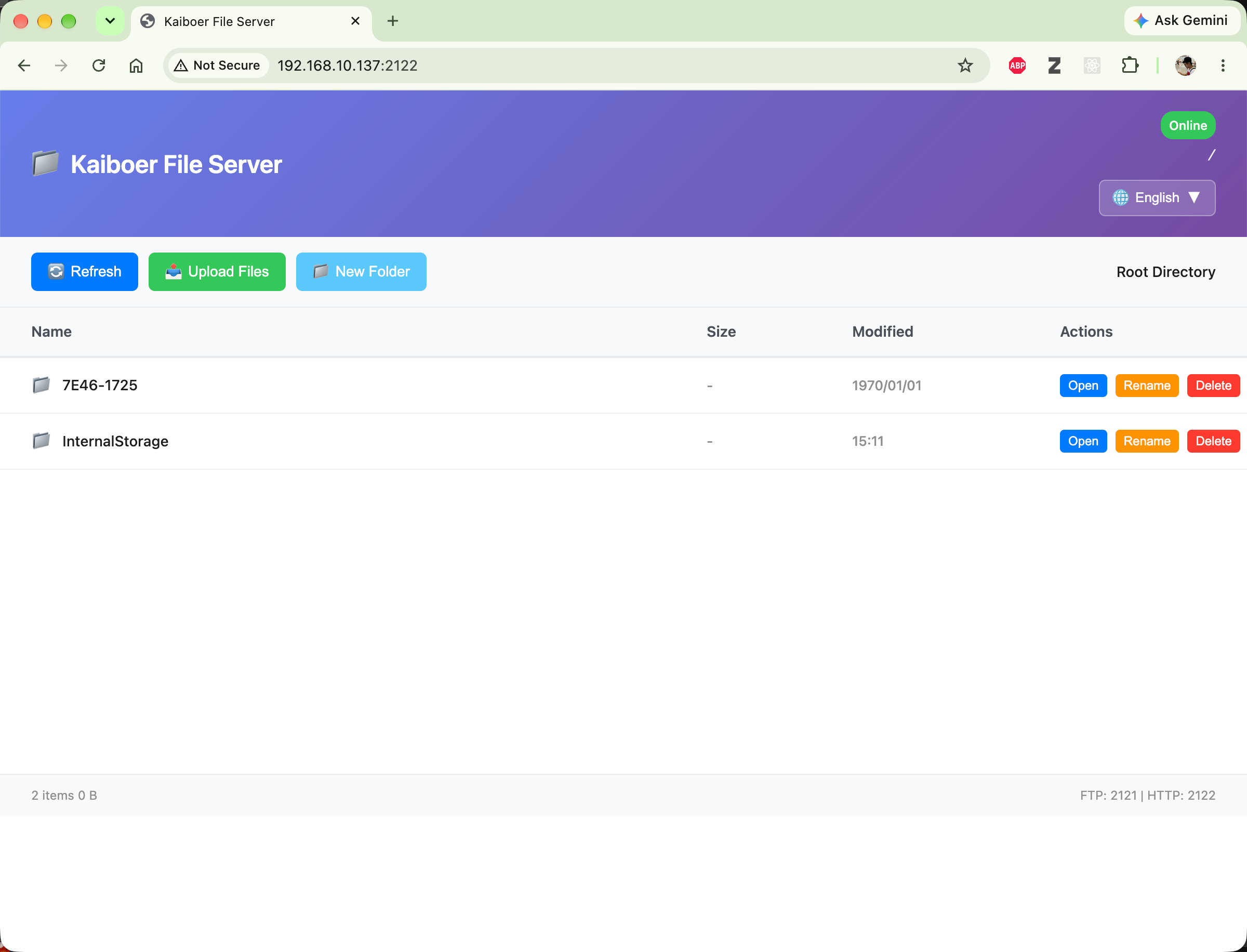Screen dimensions: 1247x952
Task: Click the React DevTools extension icon
Action: [1092, 65]
